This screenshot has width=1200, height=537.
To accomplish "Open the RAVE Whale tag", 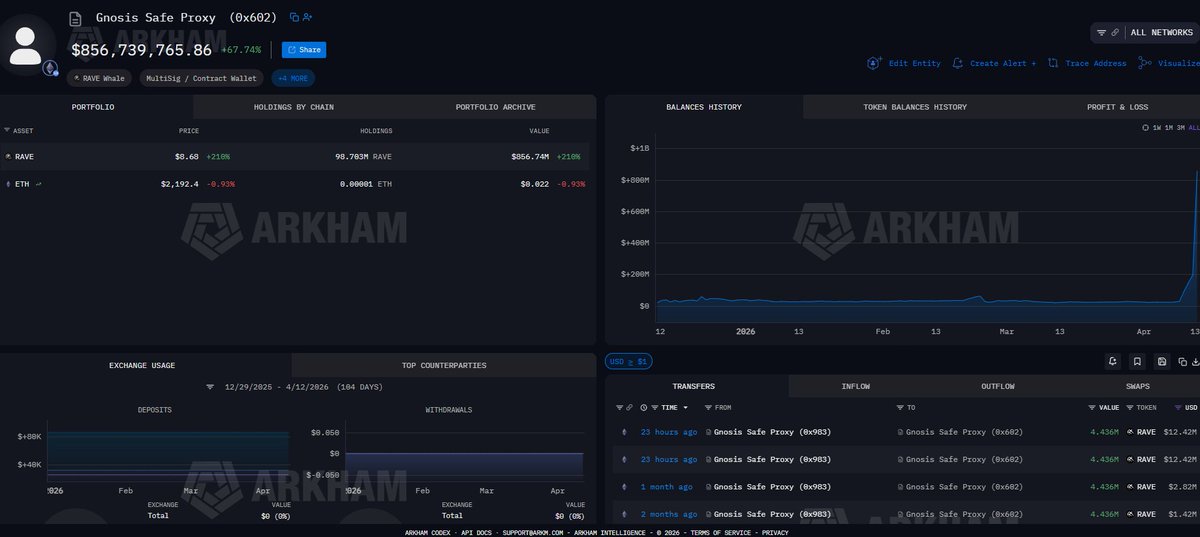I will pos(100,78).
